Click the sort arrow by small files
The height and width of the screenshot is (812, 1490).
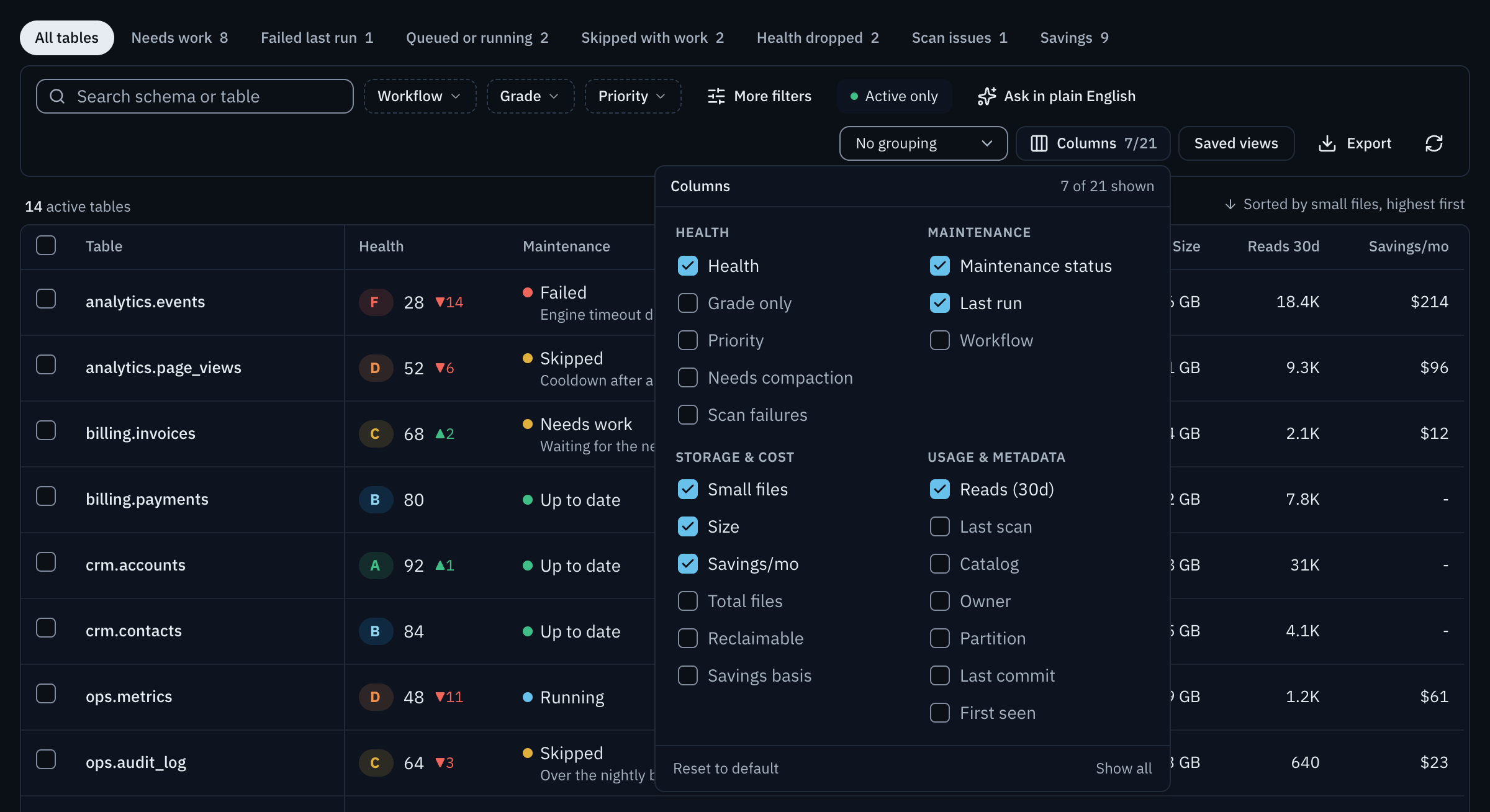pyautogui.click(x=1230, y=204)
